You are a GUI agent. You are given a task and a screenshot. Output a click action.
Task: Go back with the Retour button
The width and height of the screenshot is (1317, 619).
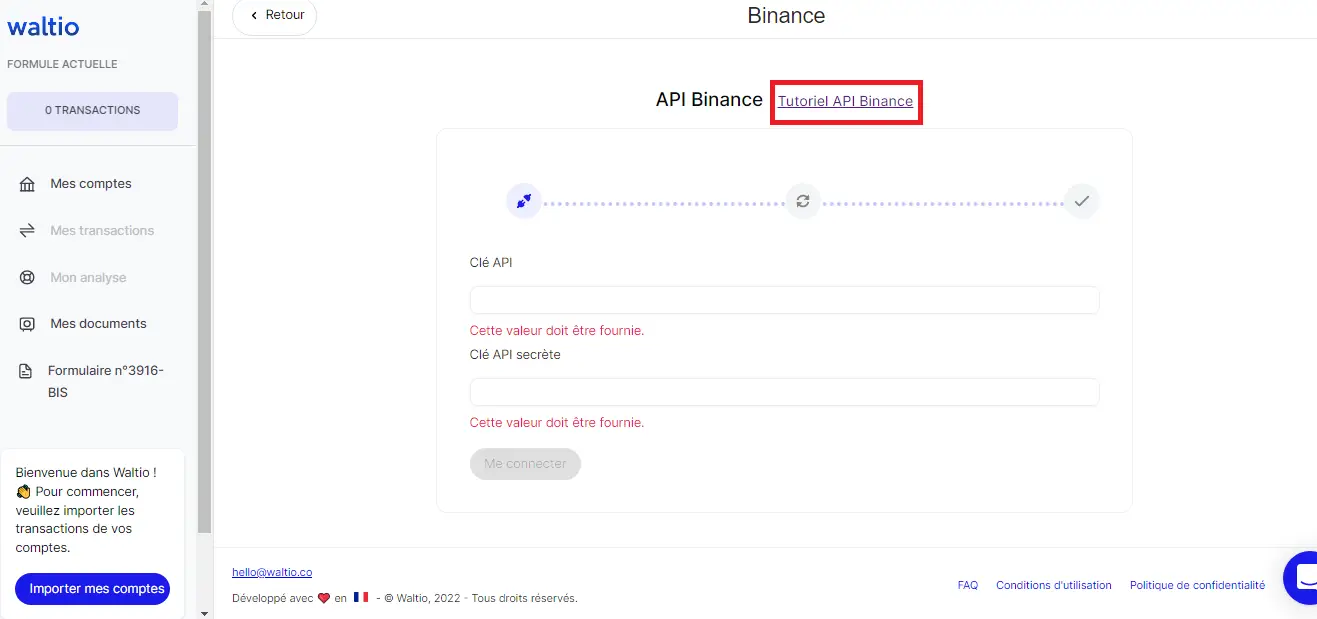pyautogui.click(x=275, y=16)
